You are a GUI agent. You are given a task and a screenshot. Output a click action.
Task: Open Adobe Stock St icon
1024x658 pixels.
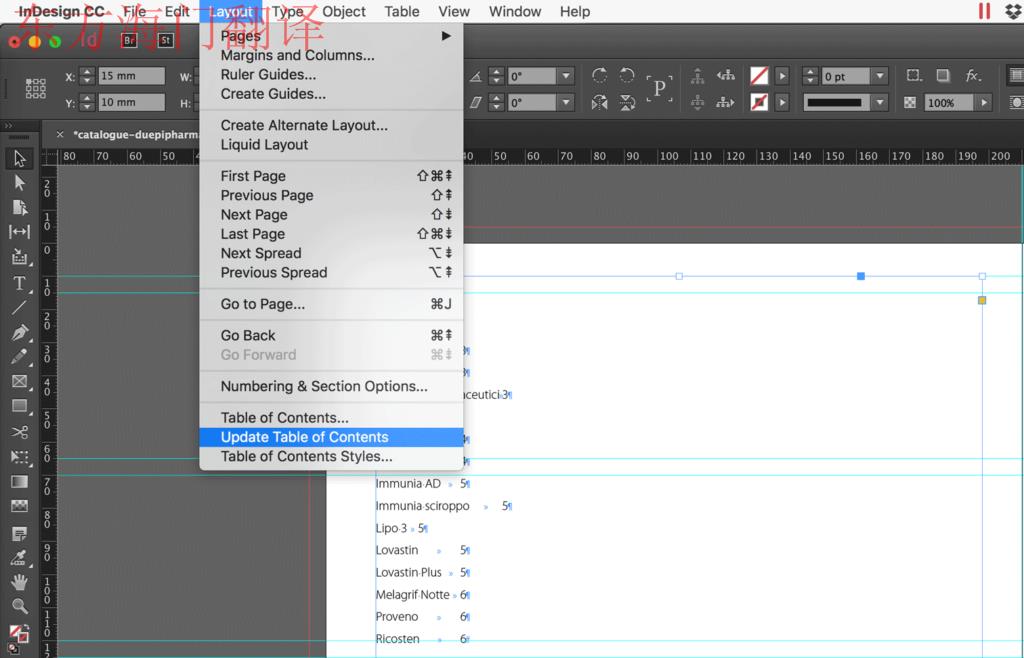[165, 40]
